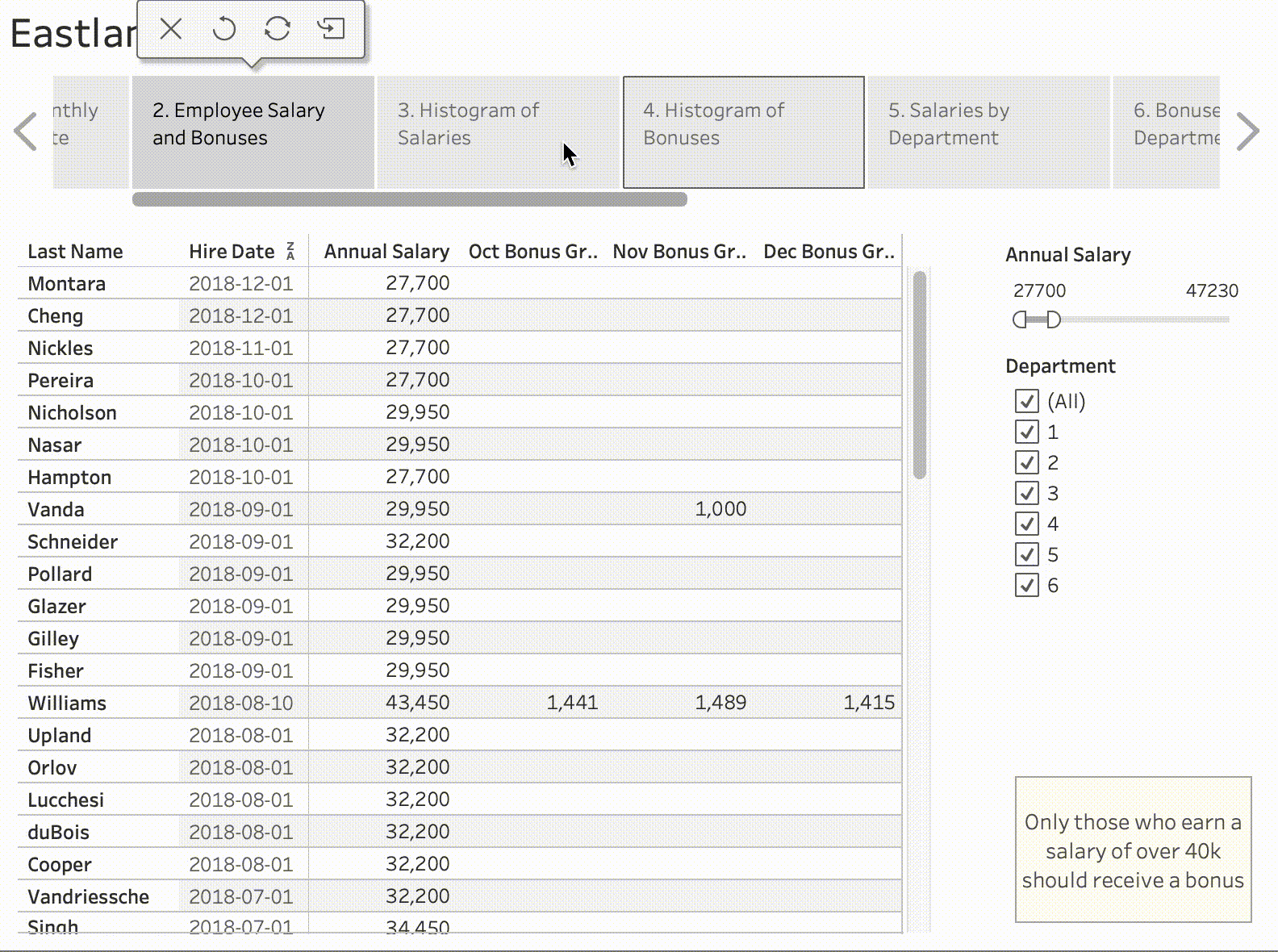This screenshot has height=952, width=1278.
Task: Click the Last Name column header
Action: [75, 252]
